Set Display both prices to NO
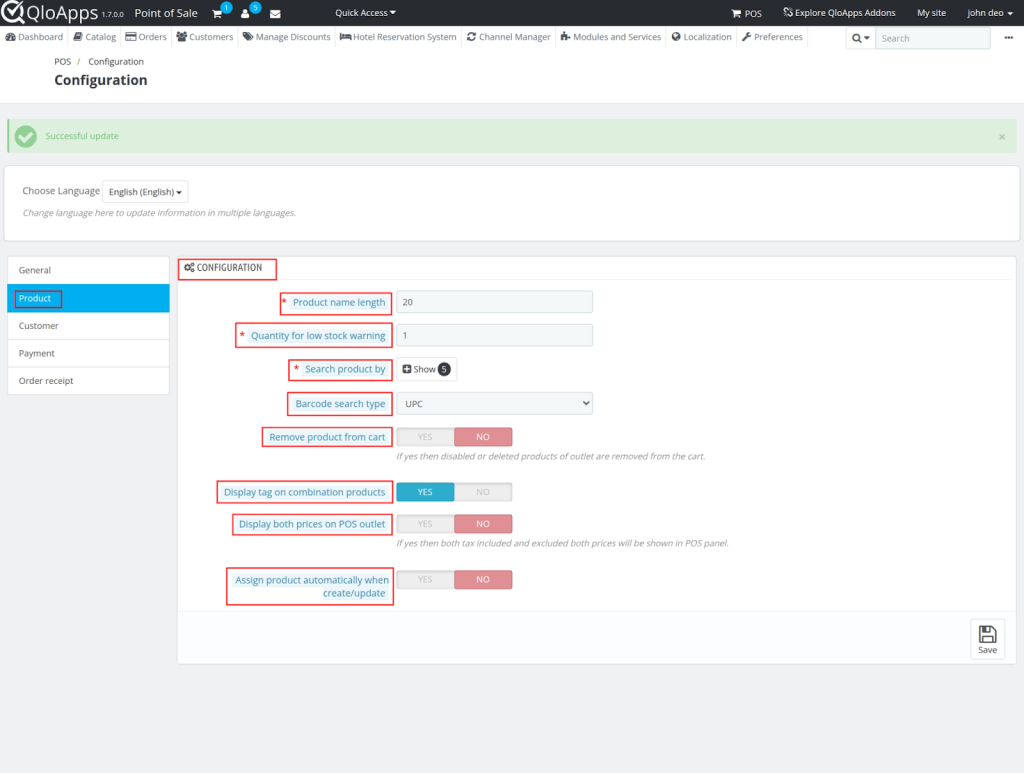Viewport: 1024px width, 773px height. pyautogui.click(x=483, y=524)
